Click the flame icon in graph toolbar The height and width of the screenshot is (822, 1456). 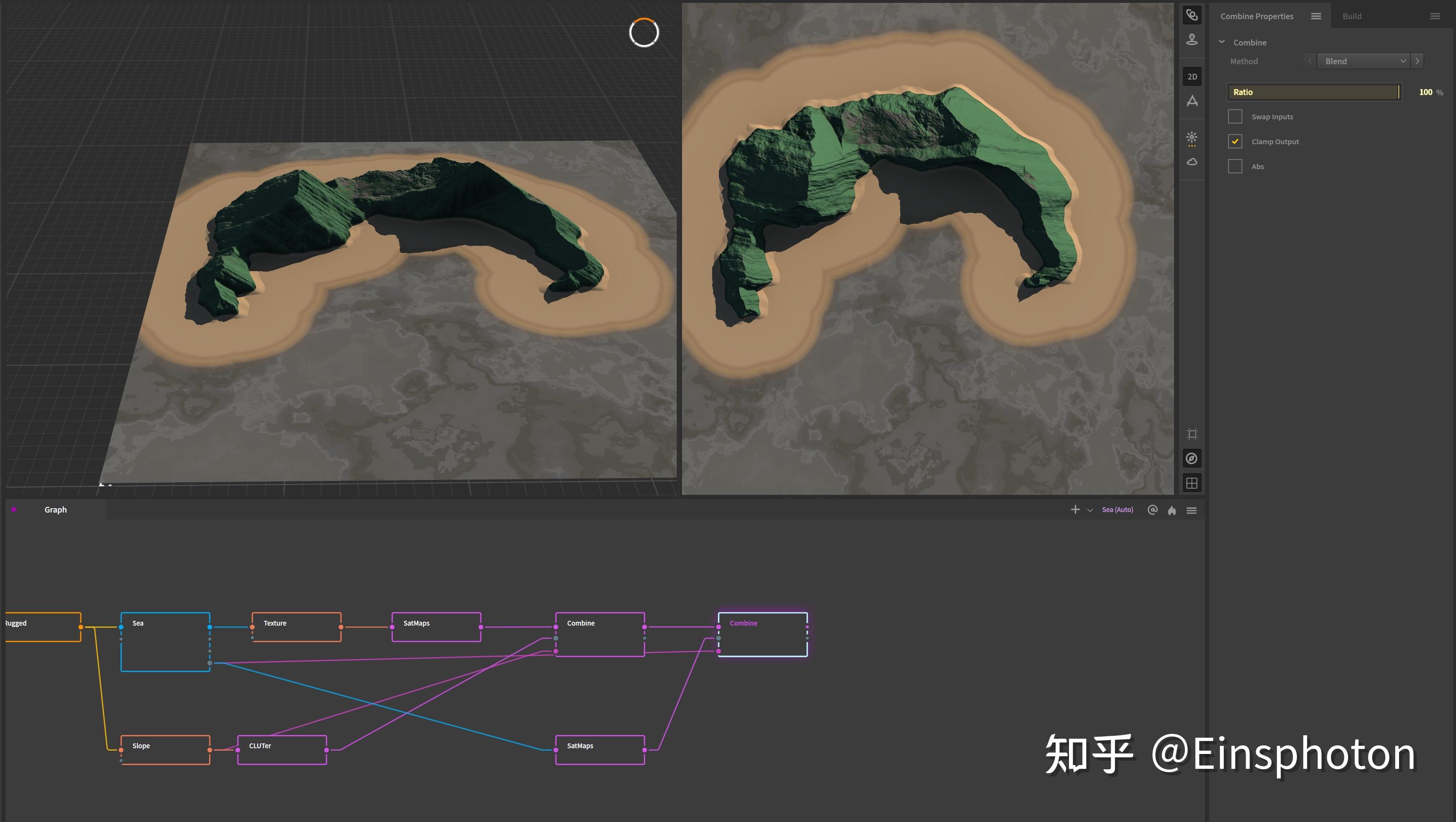coord(1172,511)
